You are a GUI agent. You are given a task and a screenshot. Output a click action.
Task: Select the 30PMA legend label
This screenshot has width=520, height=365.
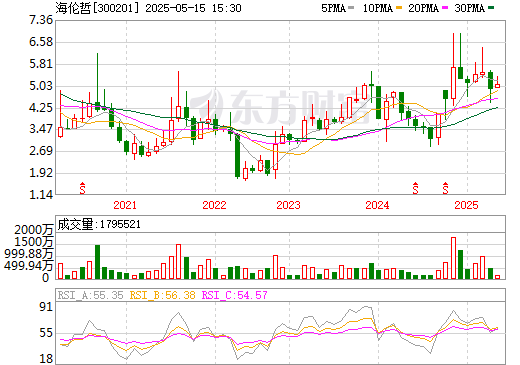click(x=469, y=8)
